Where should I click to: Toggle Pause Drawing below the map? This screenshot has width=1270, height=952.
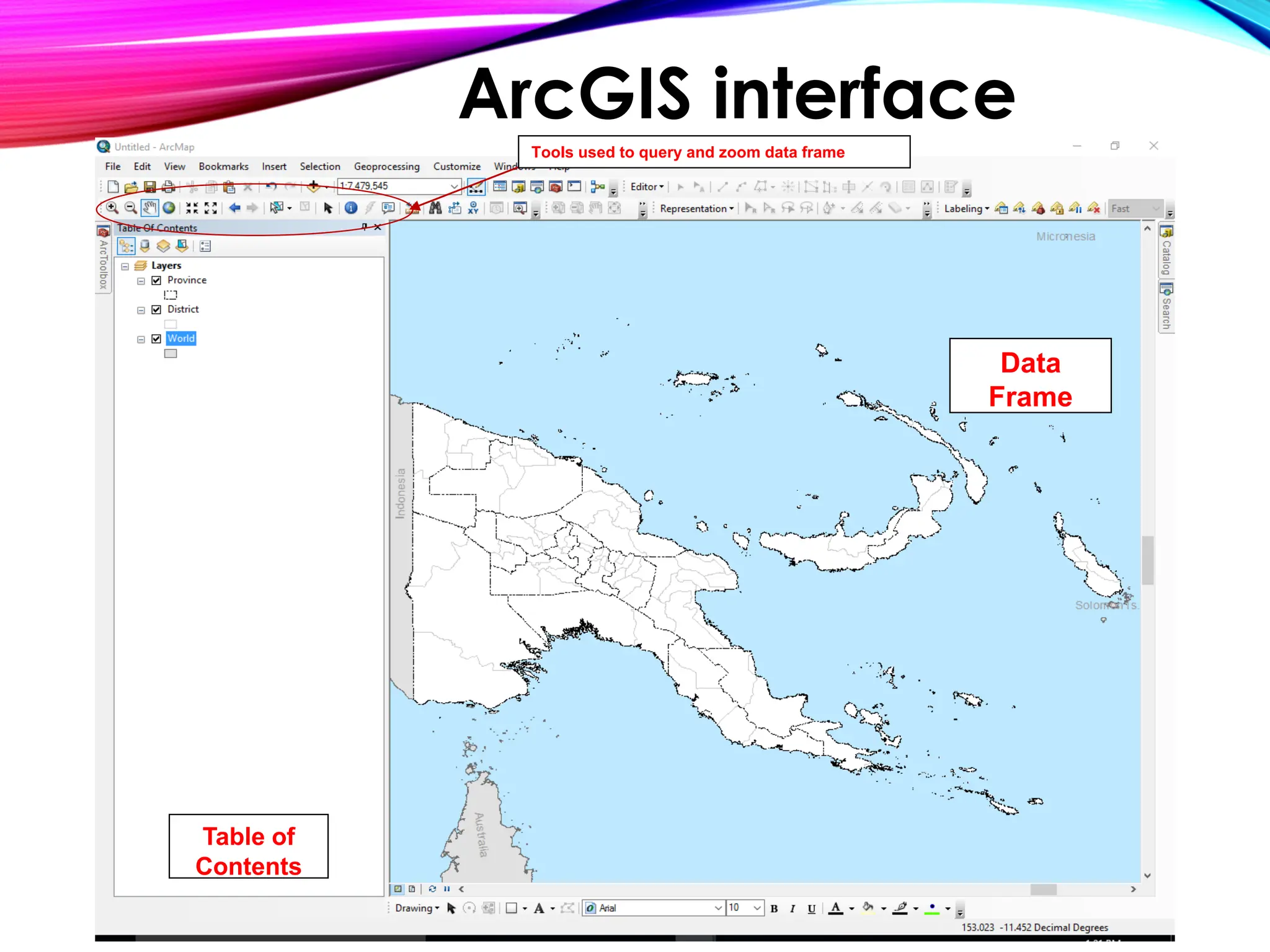pos(446,889)
